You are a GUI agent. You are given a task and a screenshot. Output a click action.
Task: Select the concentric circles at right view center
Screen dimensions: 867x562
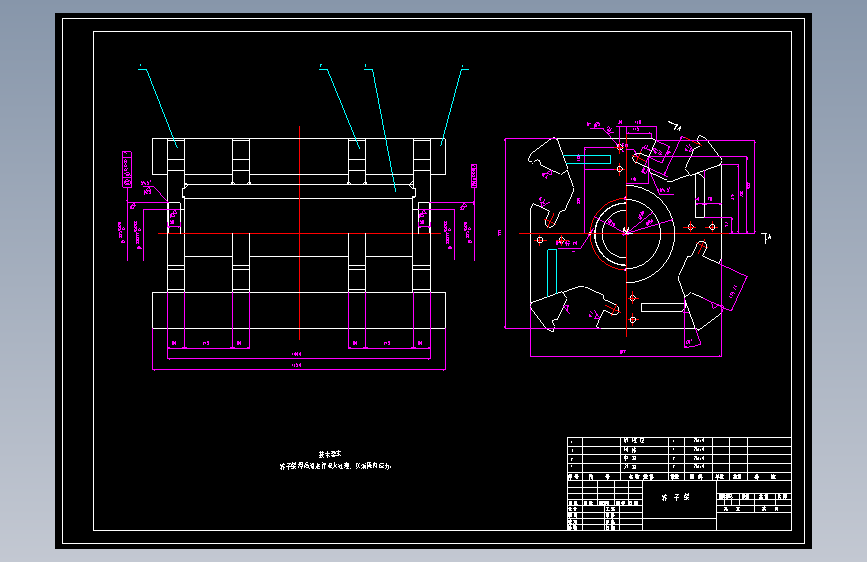626,233
